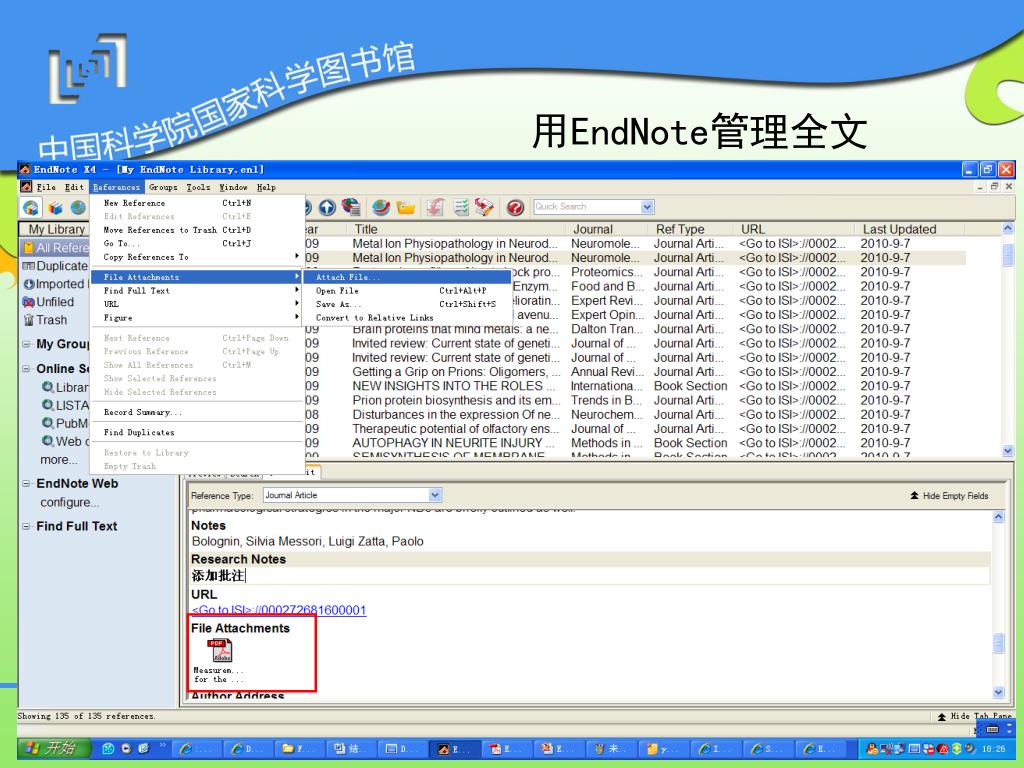Open the Tools menu
Image resolution: width=1024 pixels, height=768 pixels.
point(198,187)
